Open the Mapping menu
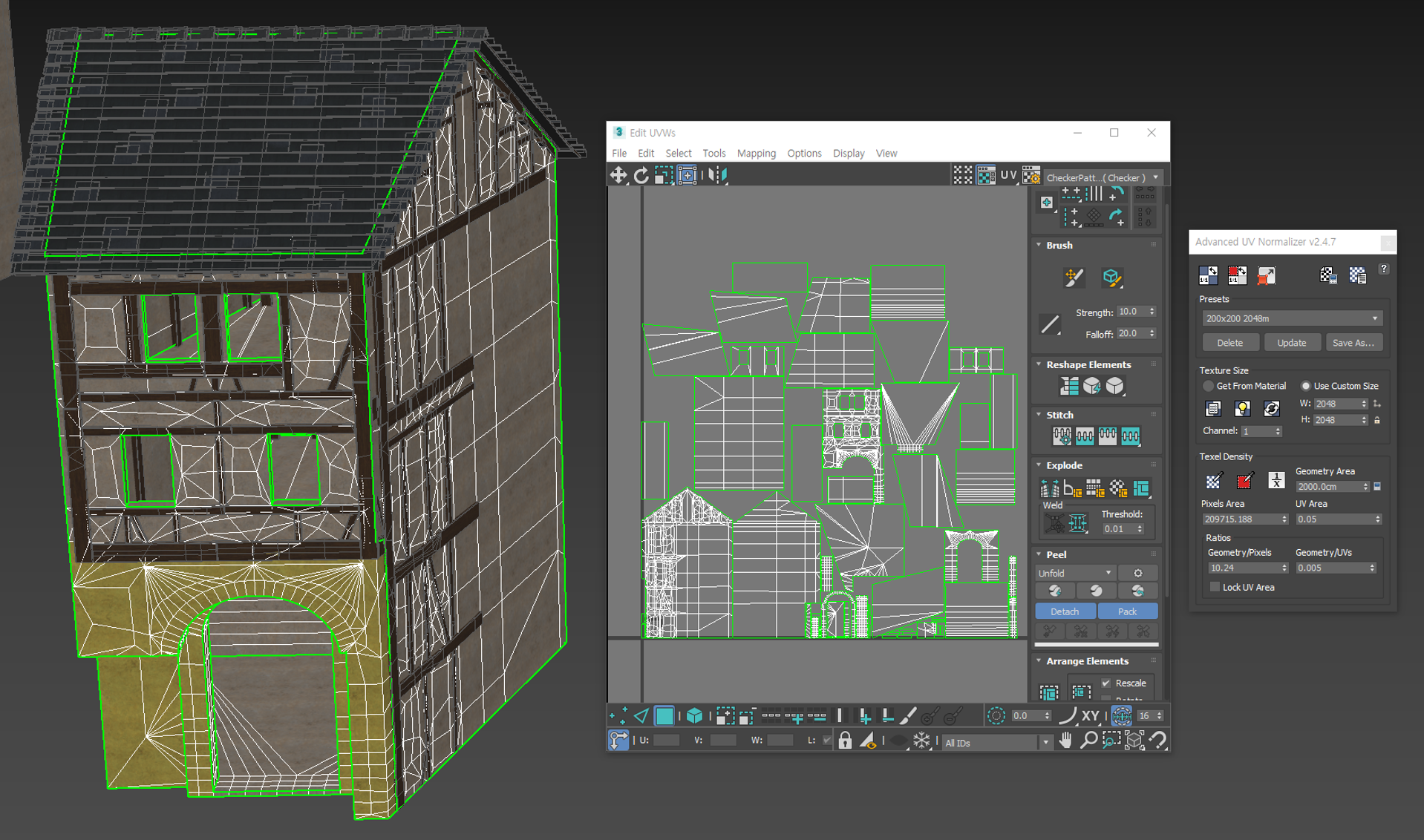This screenshot has width=1424, height=840. click(x=756, y=154)
